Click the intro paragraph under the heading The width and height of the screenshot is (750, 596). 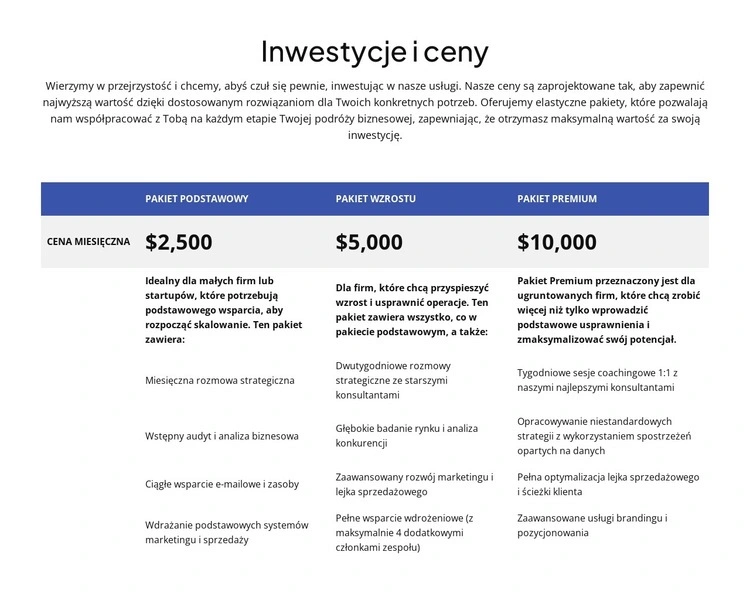[x=374, y=110]
